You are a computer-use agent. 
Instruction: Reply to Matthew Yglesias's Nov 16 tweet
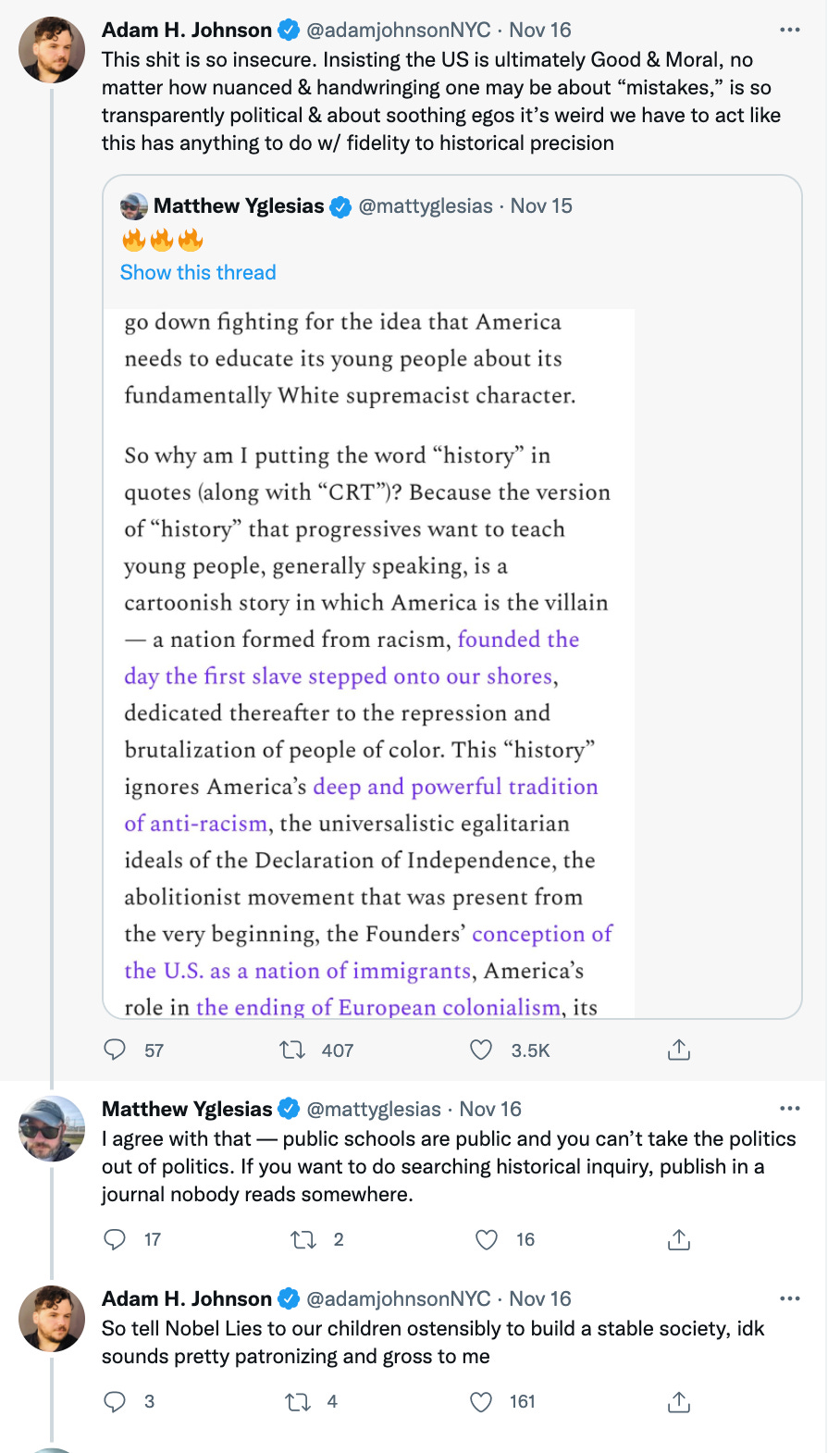click(115, 1239)
